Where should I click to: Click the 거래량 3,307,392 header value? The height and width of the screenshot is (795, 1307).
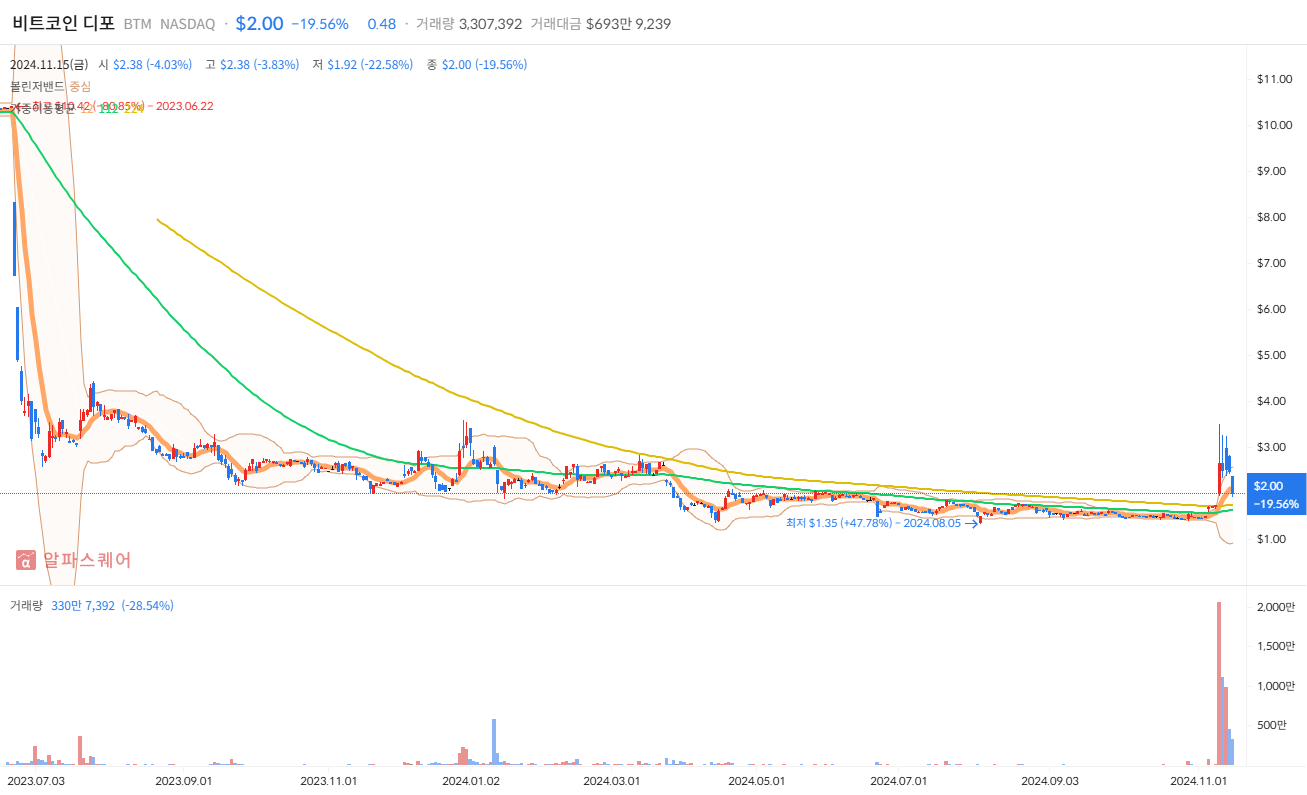[469, 24]
